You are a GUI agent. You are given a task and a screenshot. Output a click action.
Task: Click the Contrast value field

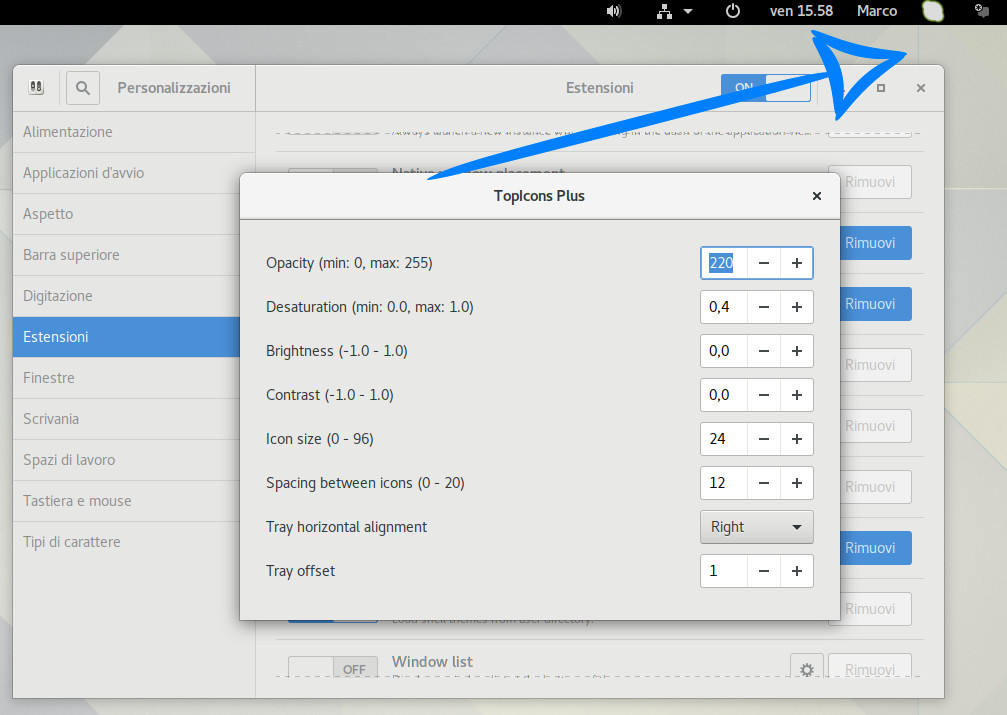(x=724, y=395)
